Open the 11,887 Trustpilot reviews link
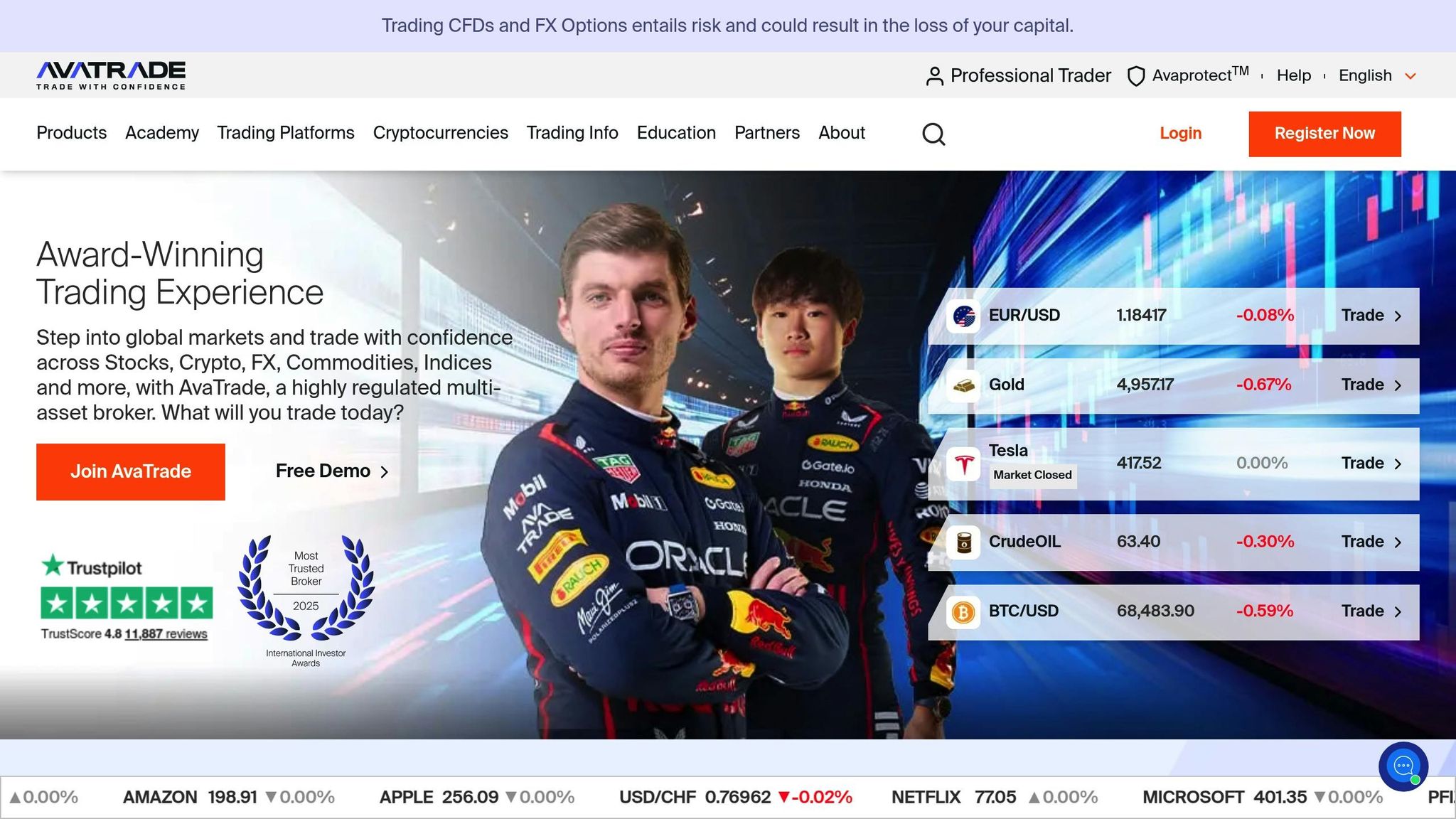Viewport: 1456px width, 819px height. click(166, 634)
